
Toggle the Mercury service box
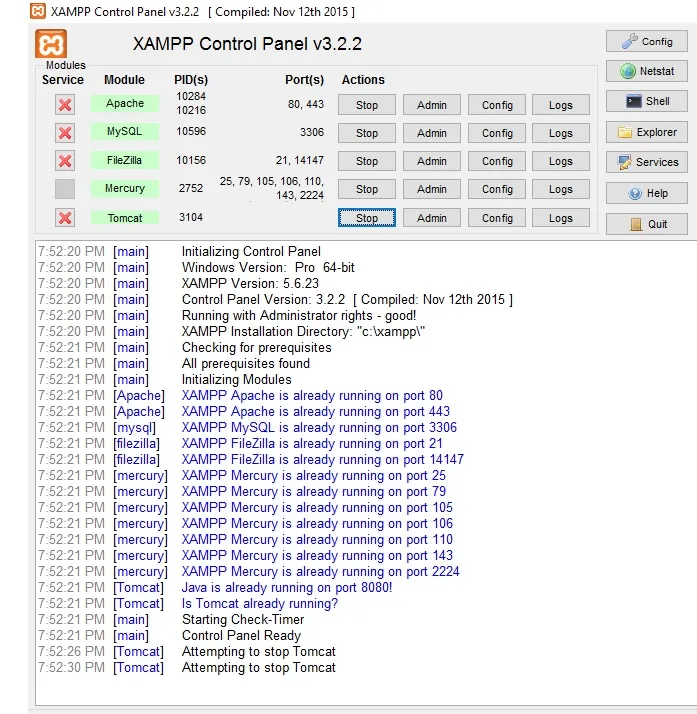pyautogui.click(x=65, y=189)
